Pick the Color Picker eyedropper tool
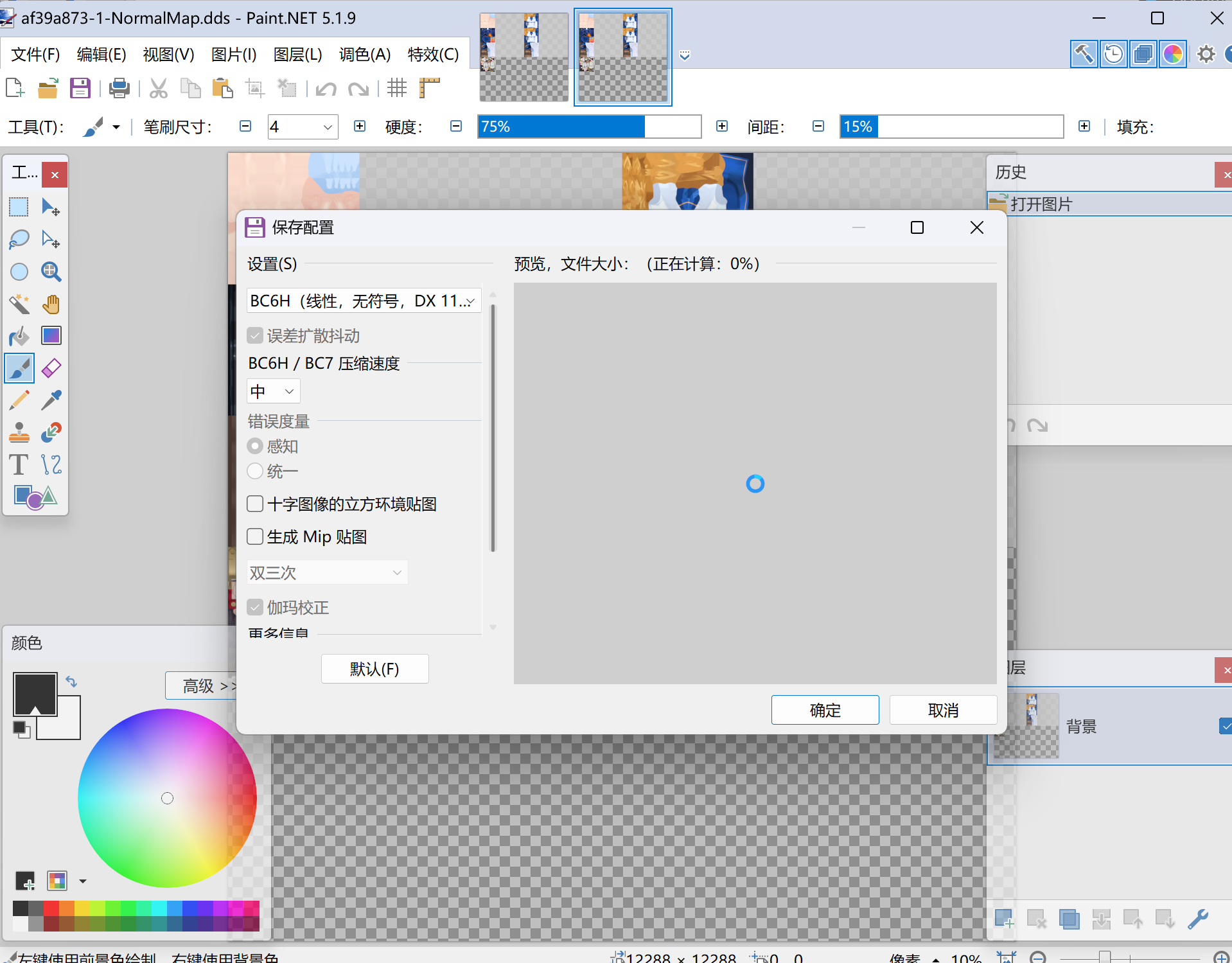 click(51, 400)
